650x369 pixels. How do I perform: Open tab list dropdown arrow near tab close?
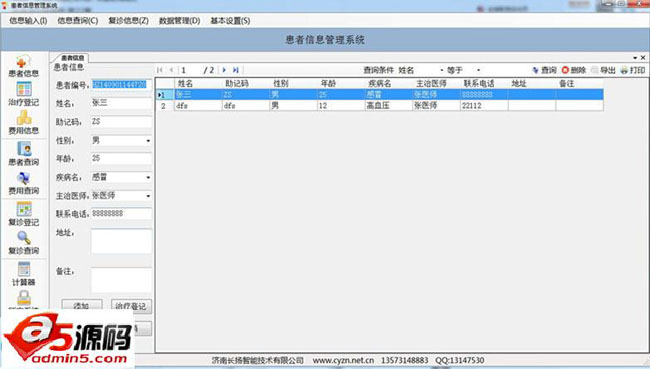pyautogui.click(x=635, y=58)
